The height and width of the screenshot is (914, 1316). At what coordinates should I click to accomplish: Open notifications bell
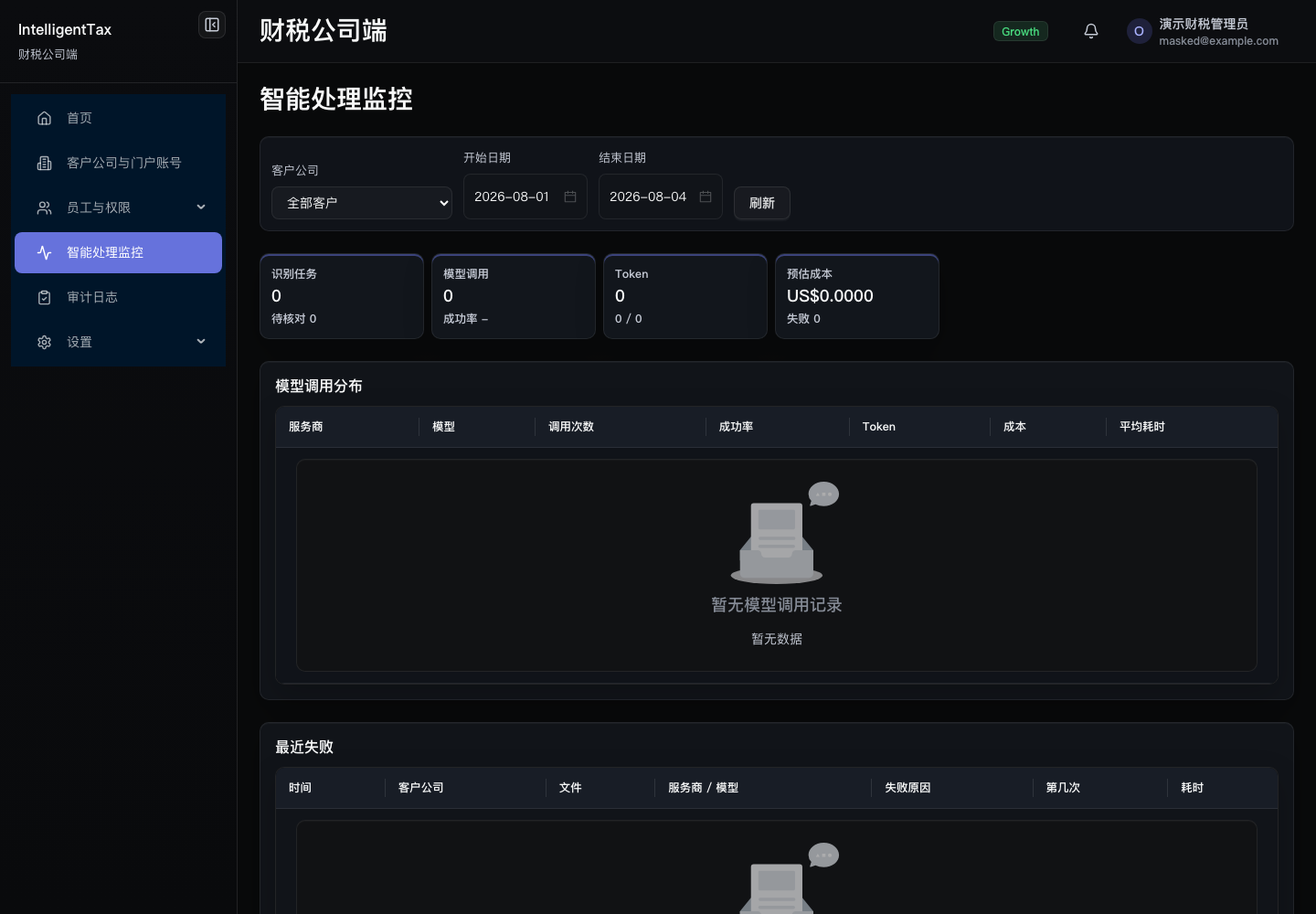click(x=1091, y=31)
